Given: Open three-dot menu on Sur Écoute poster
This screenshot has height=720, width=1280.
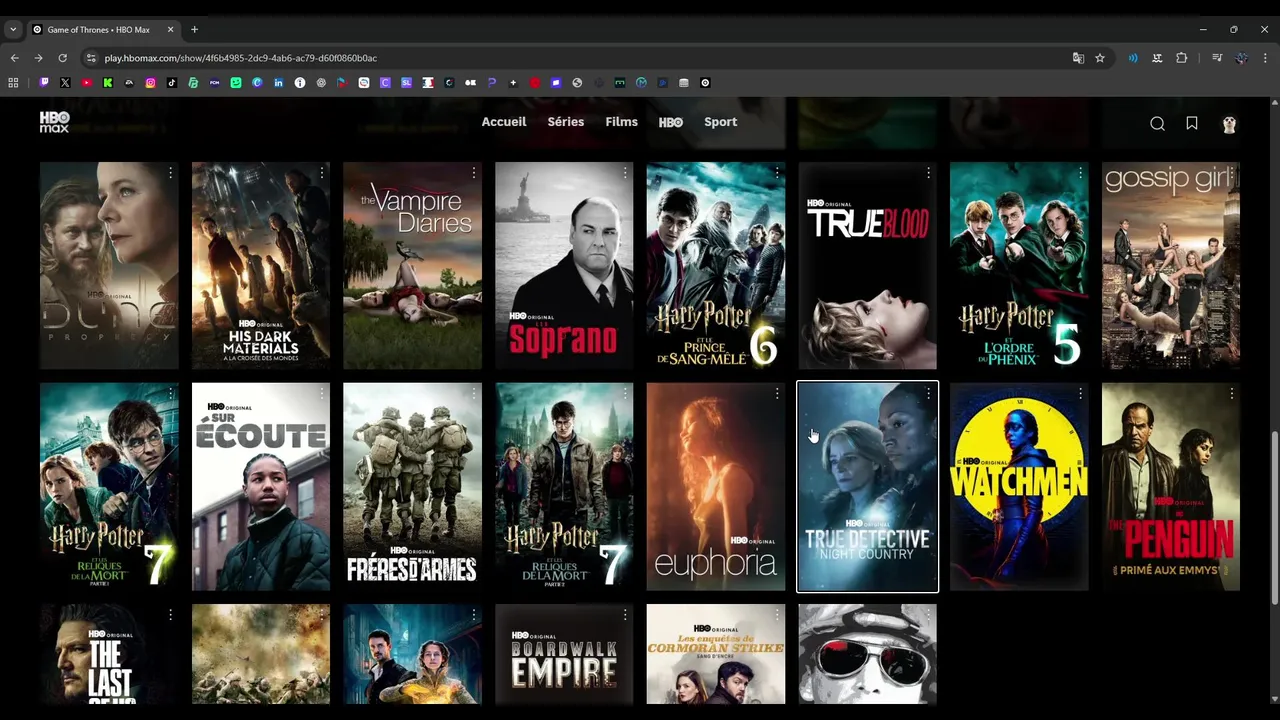Looking at the screenshot, I should 322,394.
